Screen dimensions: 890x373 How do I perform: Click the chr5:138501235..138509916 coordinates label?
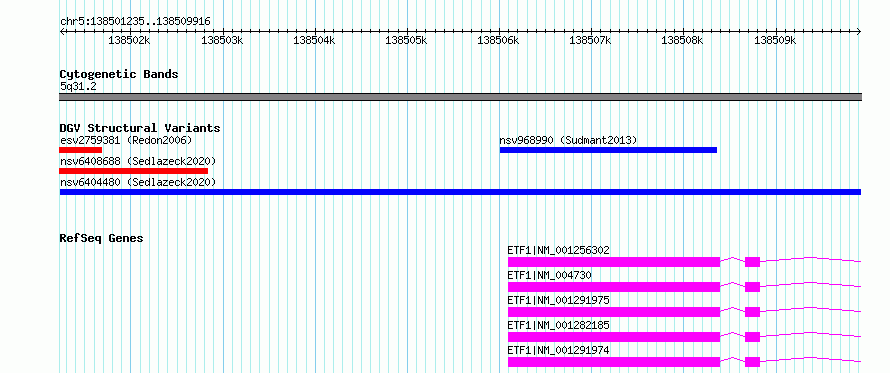click(x=135, y=22)
